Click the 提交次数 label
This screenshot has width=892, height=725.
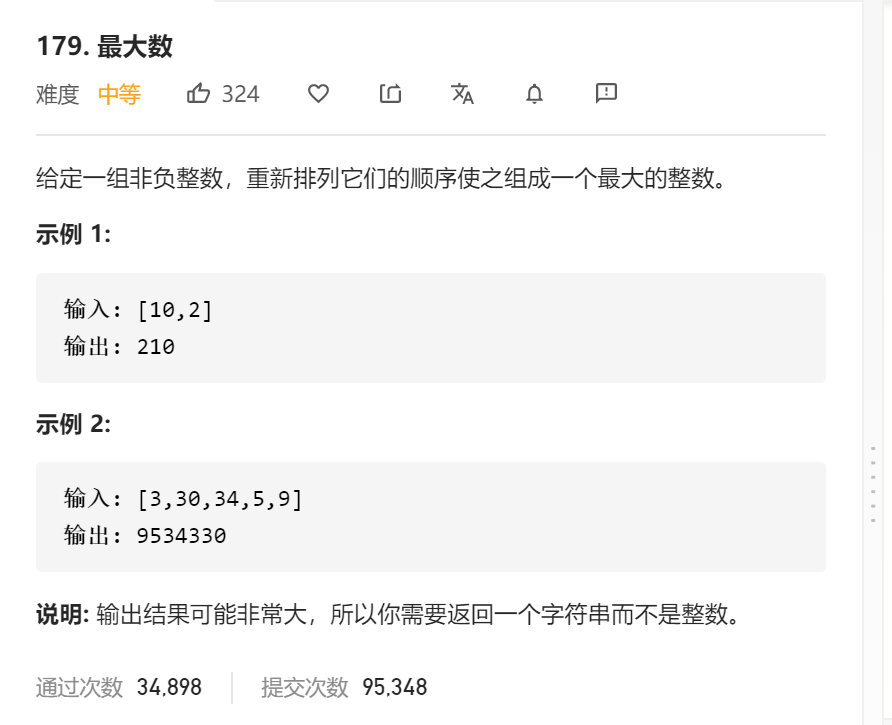pyautogui.click(x=306, y=687)
